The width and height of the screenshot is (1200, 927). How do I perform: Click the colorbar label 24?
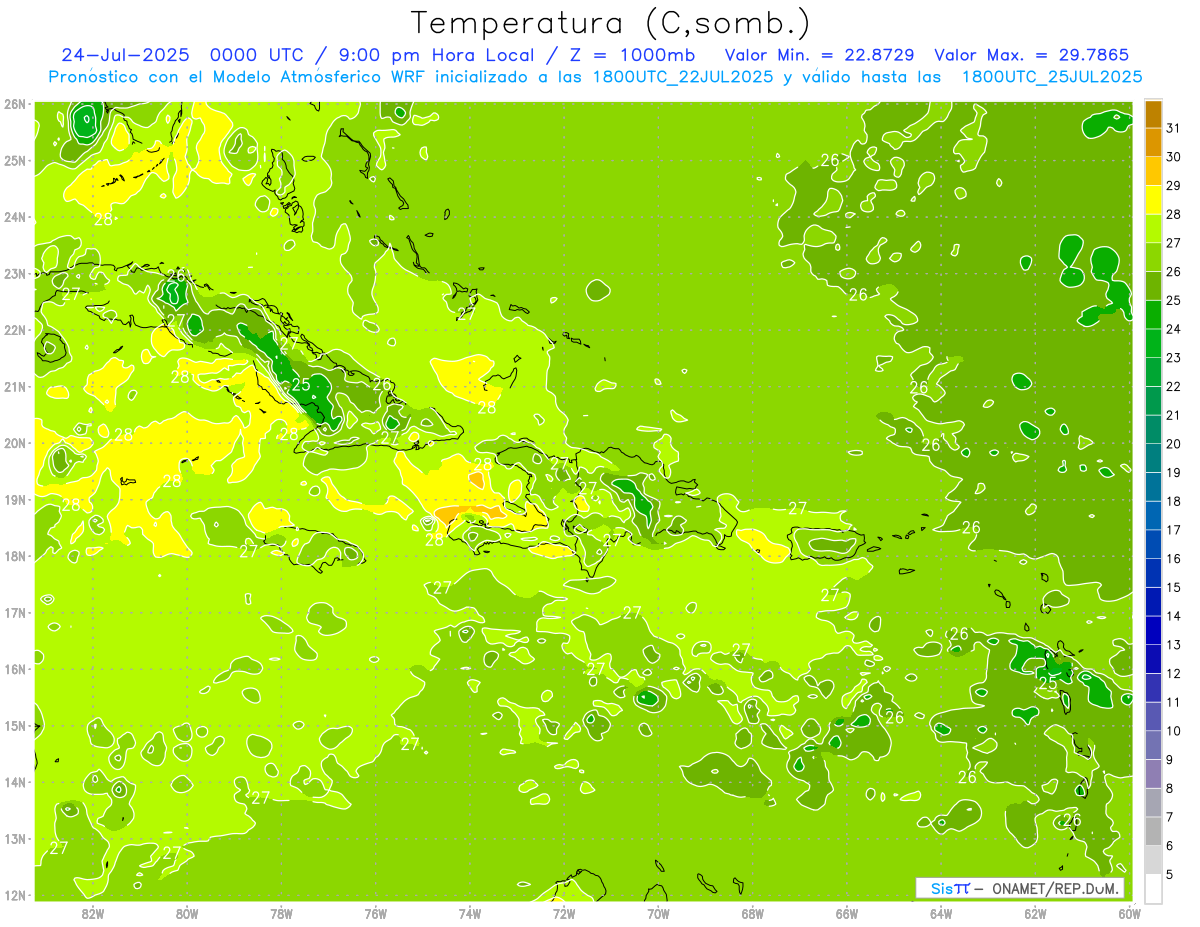1173,329
